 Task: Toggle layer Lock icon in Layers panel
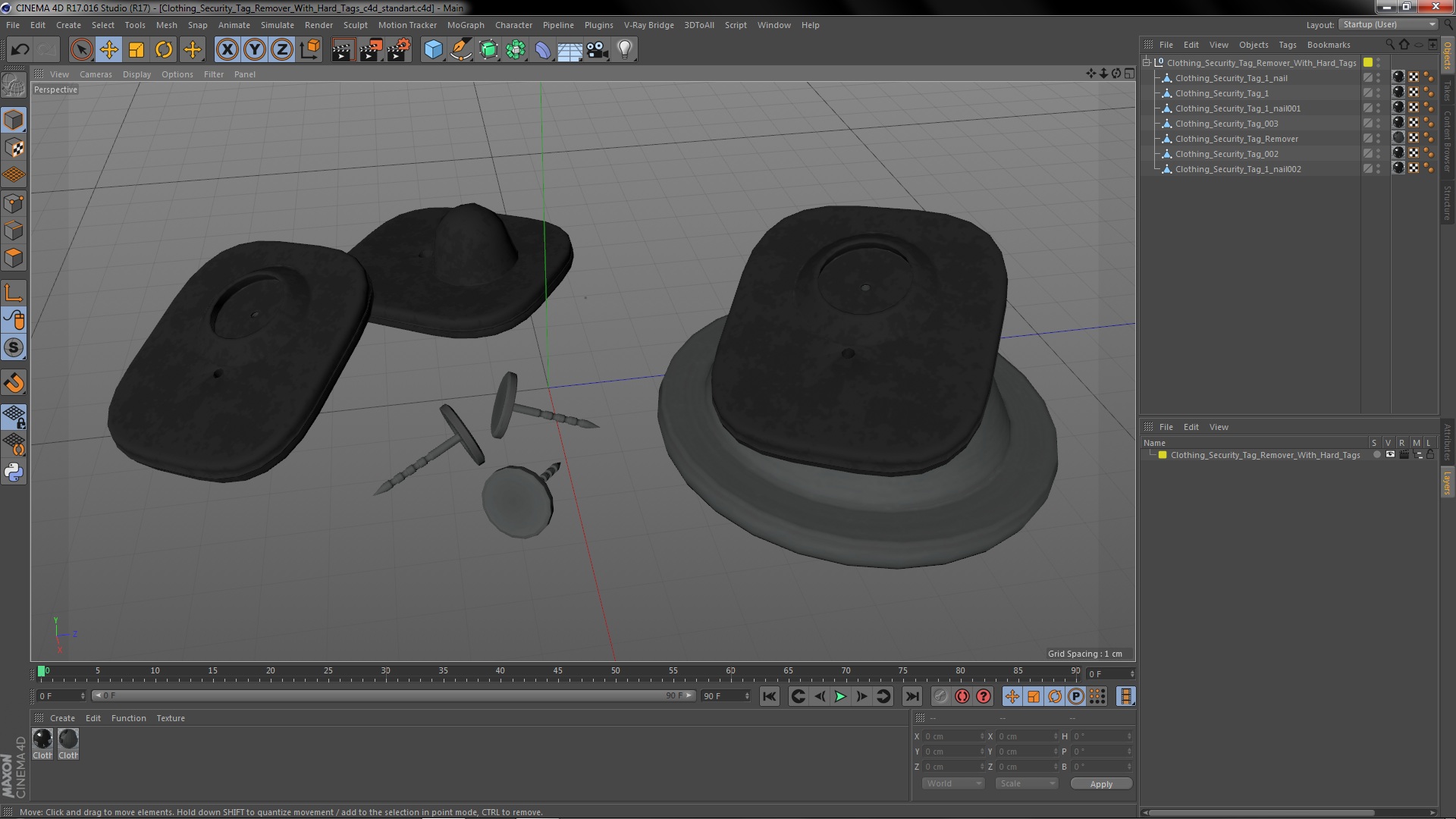point(1430,455)
